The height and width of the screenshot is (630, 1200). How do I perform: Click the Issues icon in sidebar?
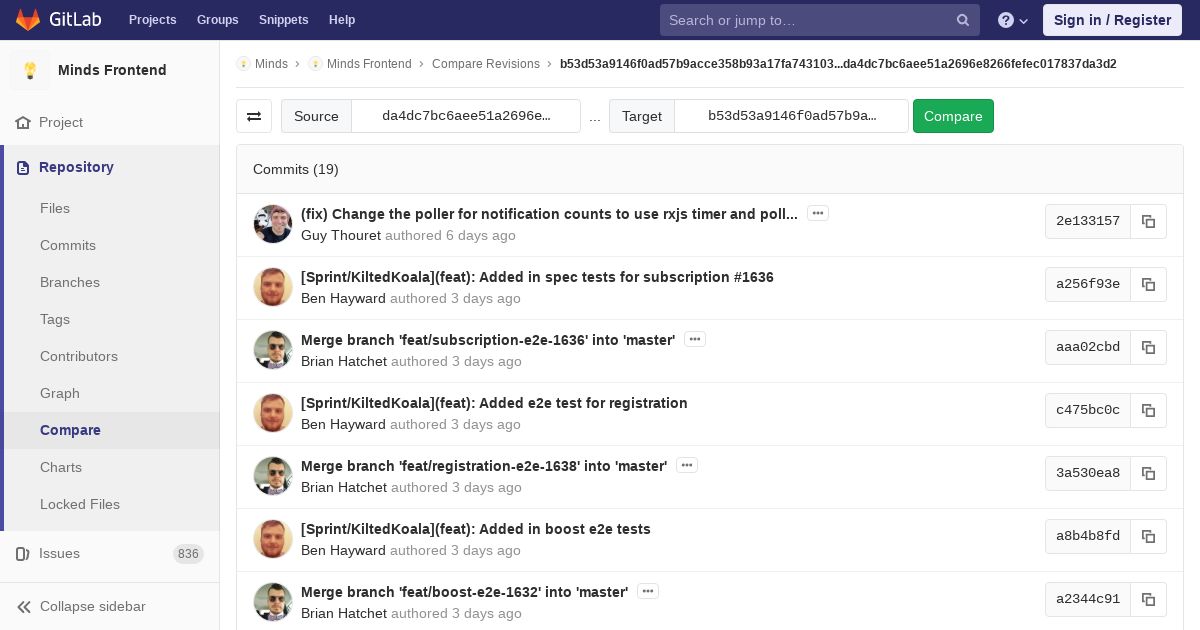(23, 553)
